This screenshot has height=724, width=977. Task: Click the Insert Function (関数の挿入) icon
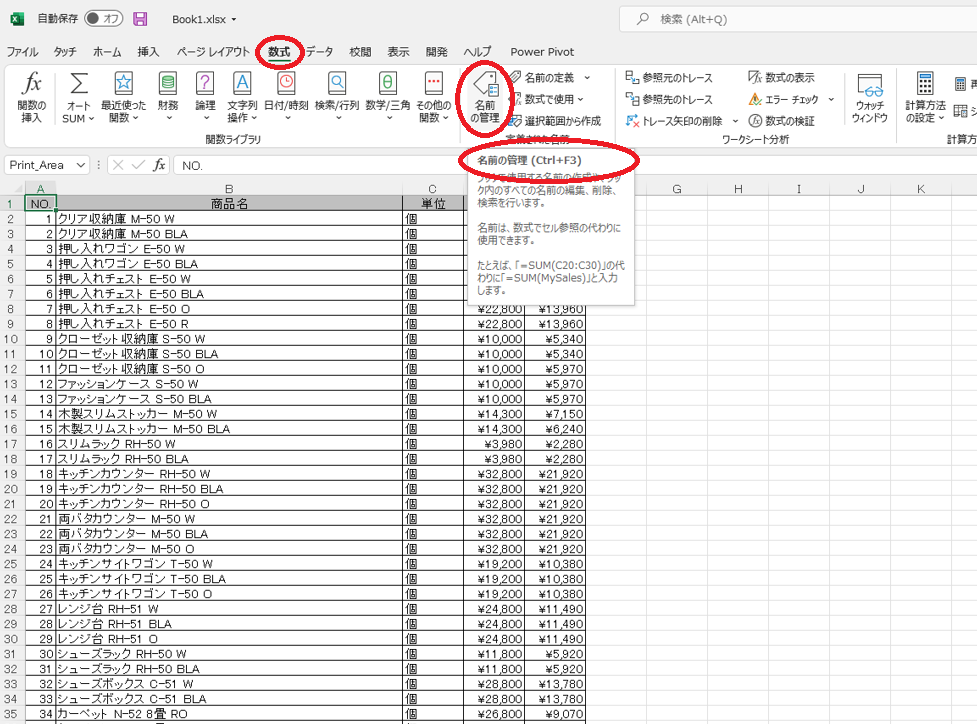[32, 97]
